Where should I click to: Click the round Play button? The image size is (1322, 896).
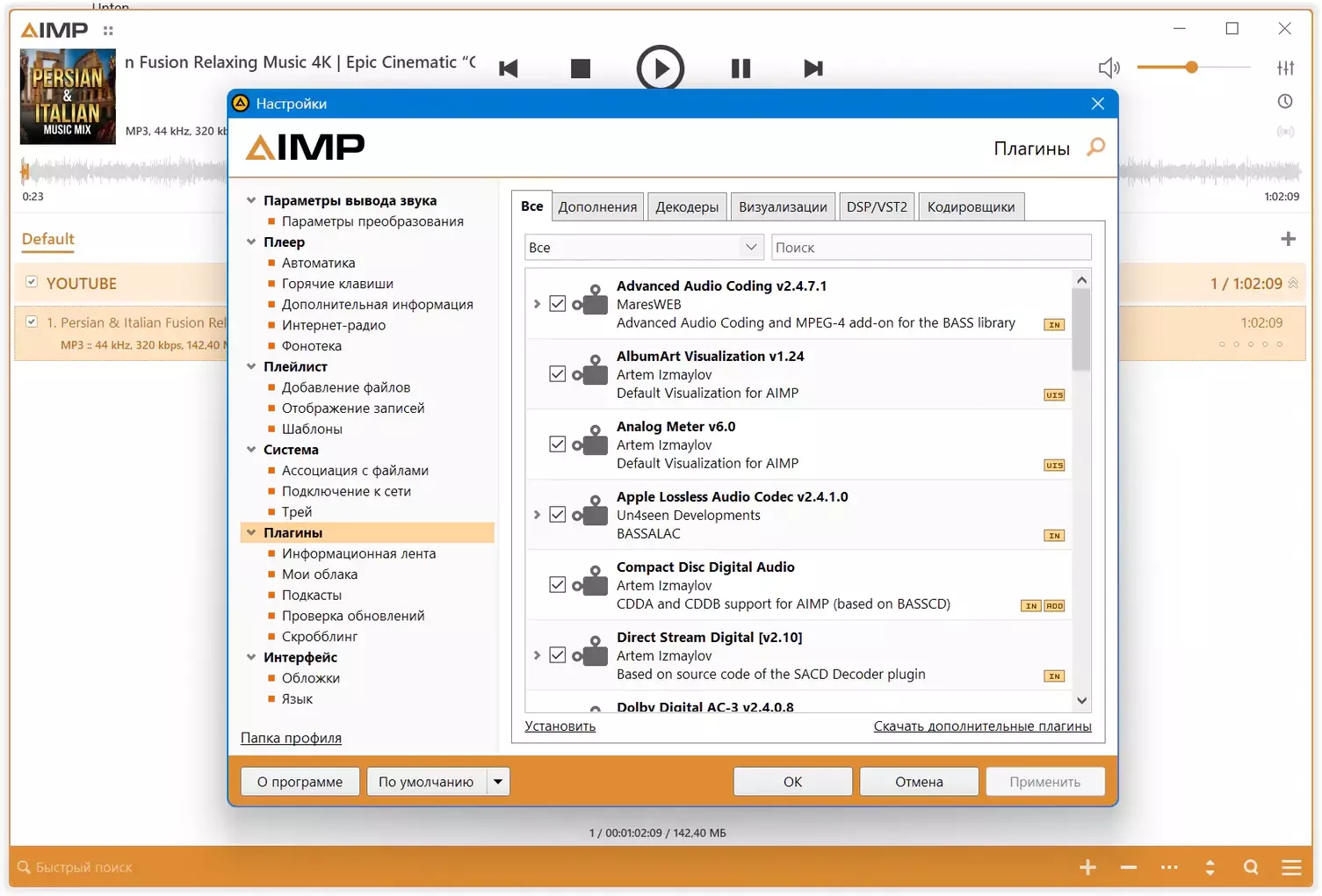pyautogui.click(x=661, y=69)
